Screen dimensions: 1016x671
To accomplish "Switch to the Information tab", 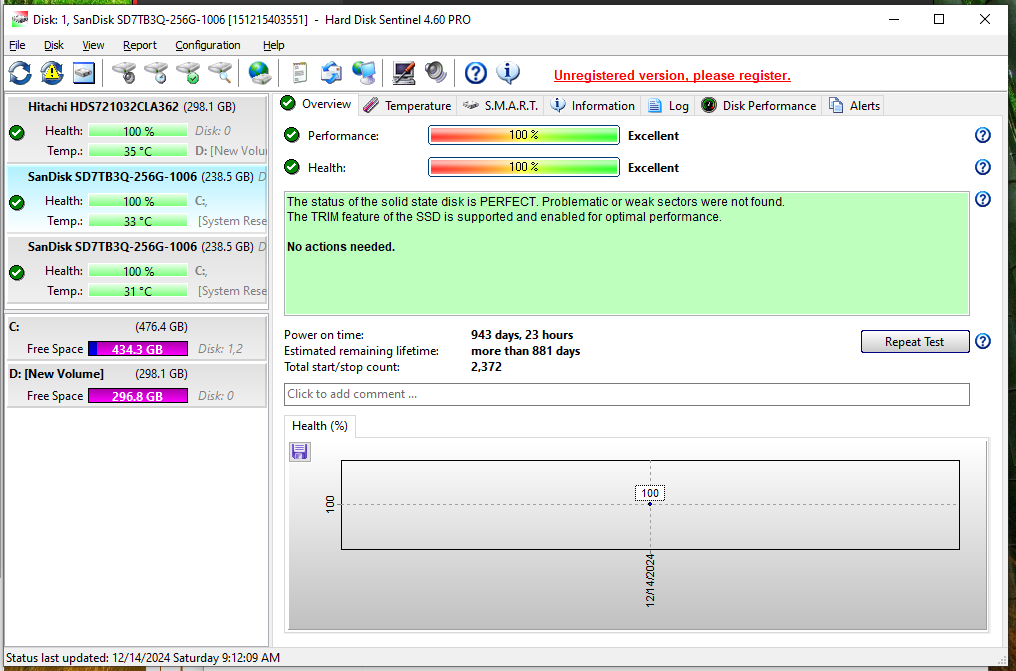I will (592, 106).
